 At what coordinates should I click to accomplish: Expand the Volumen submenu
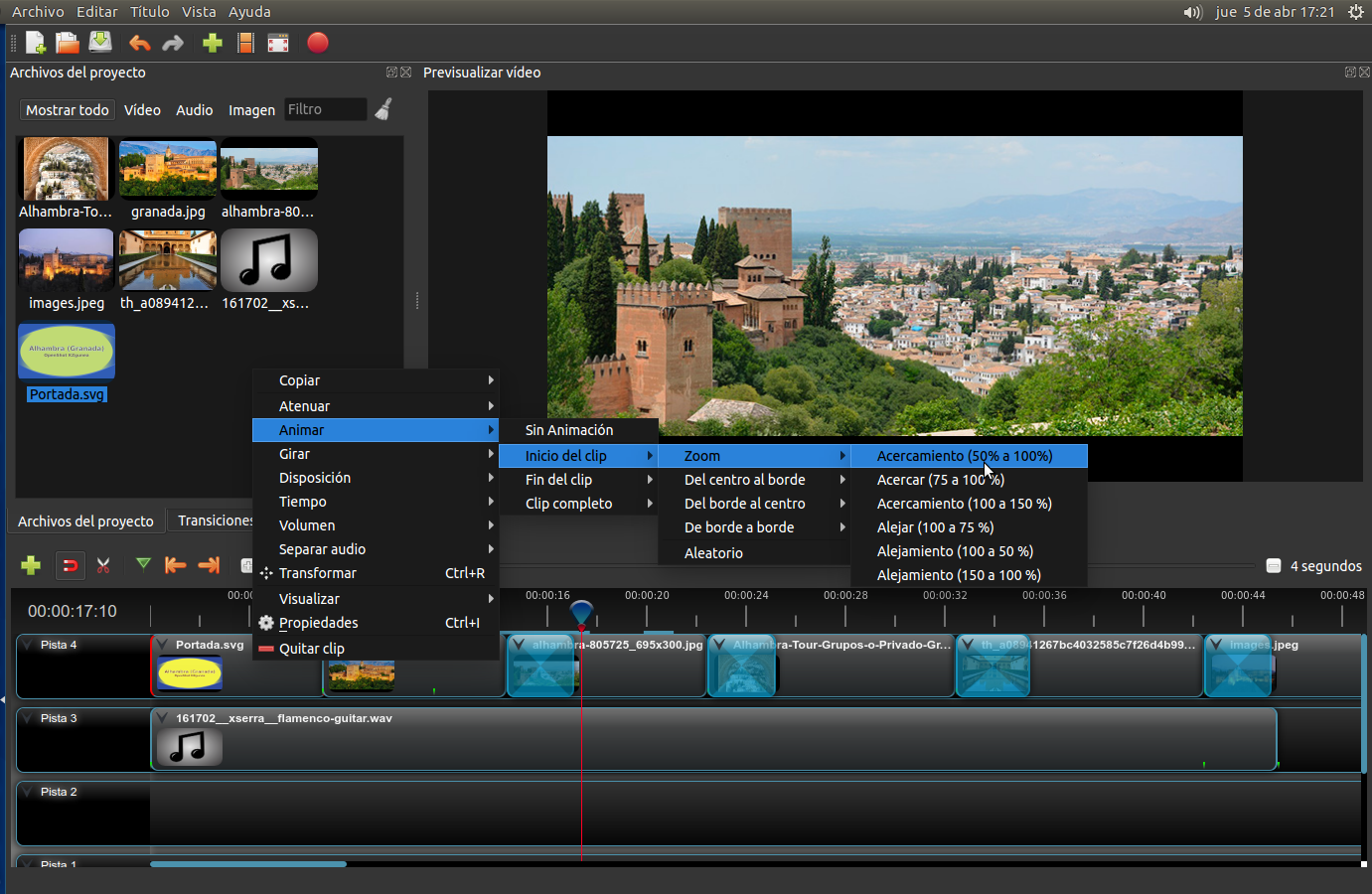(376, 525)
